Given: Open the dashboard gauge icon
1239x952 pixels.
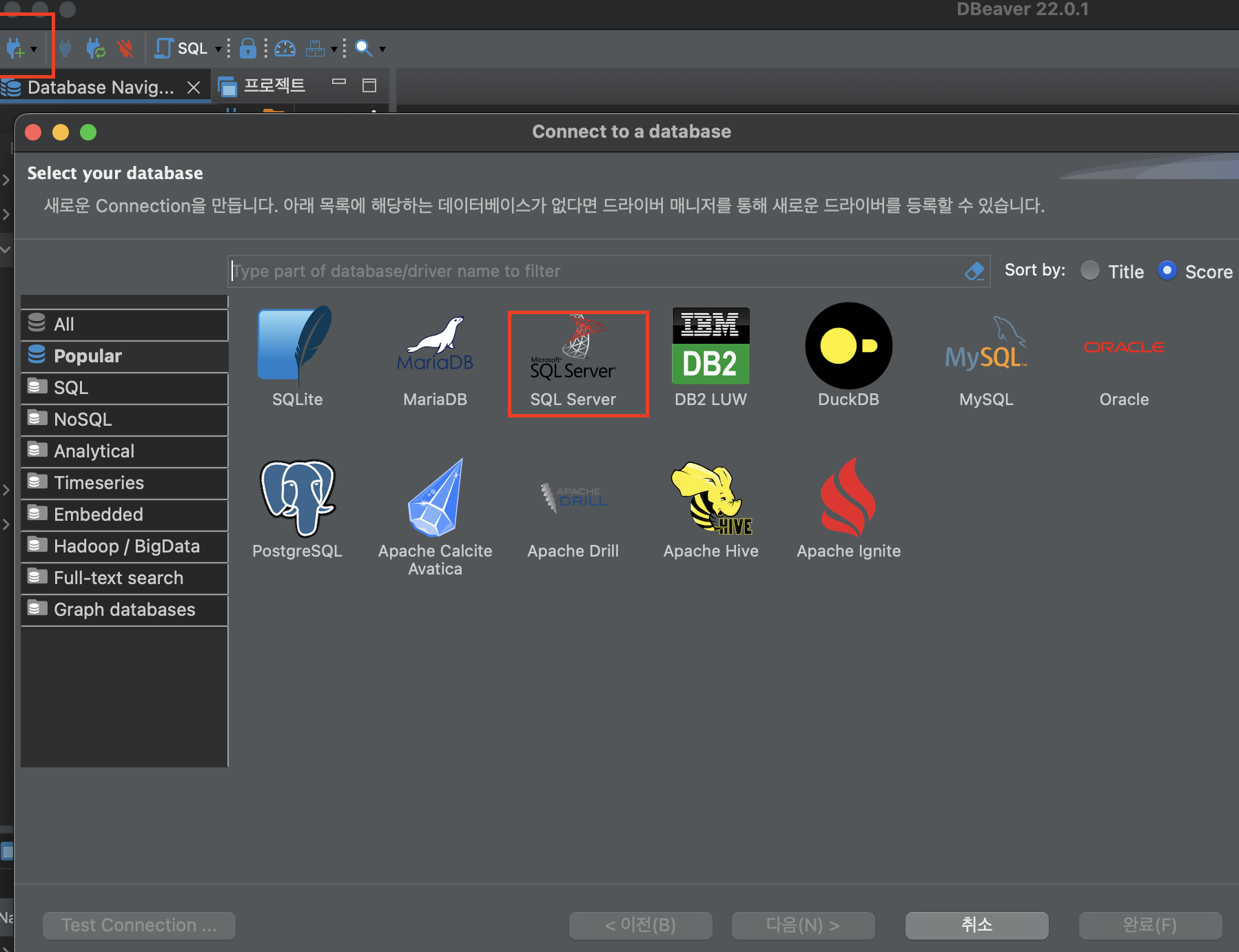Looking at the screenshot, I should tap(285, 48).
